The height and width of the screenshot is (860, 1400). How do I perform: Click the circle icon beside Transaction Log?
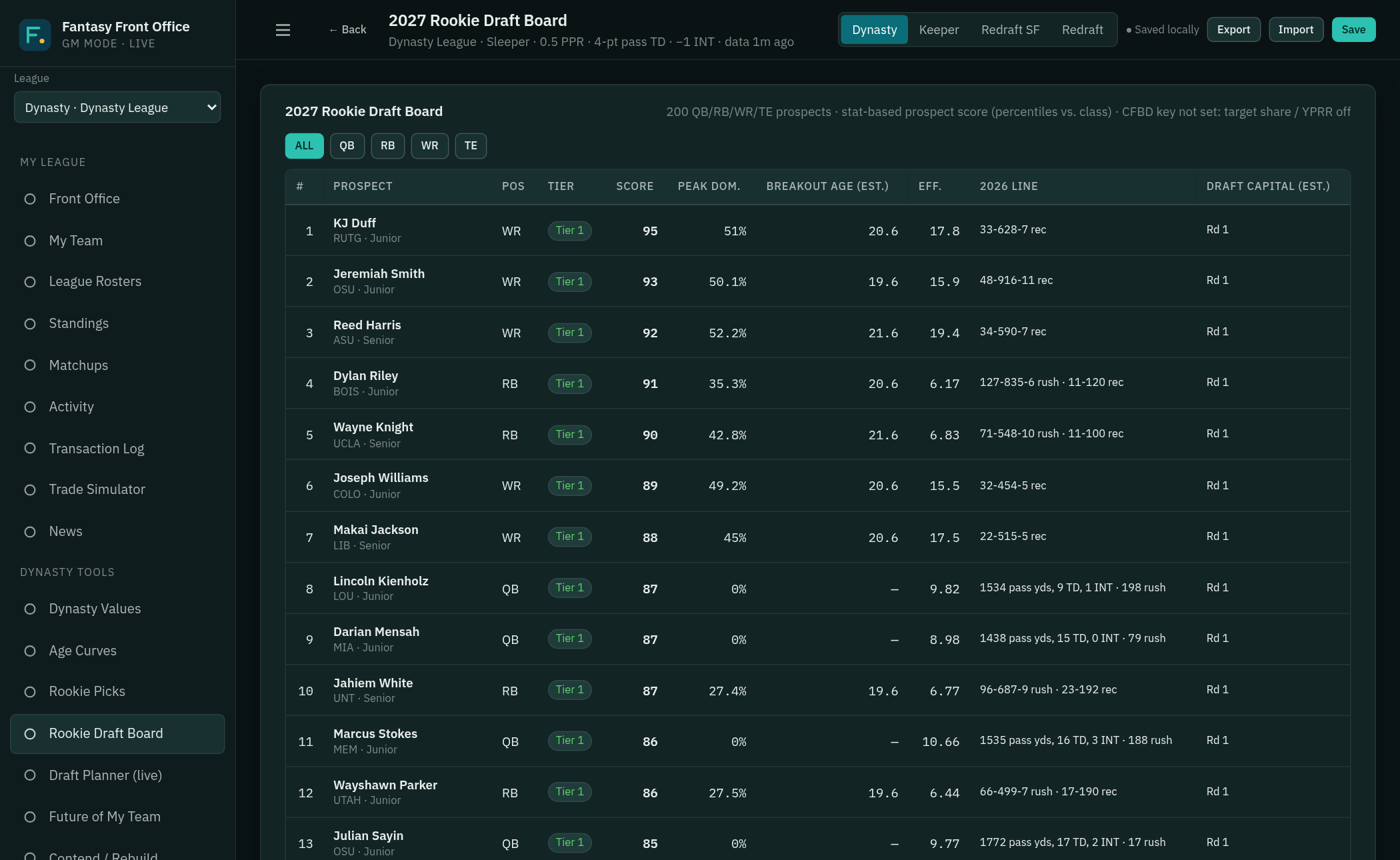[30, 449]
